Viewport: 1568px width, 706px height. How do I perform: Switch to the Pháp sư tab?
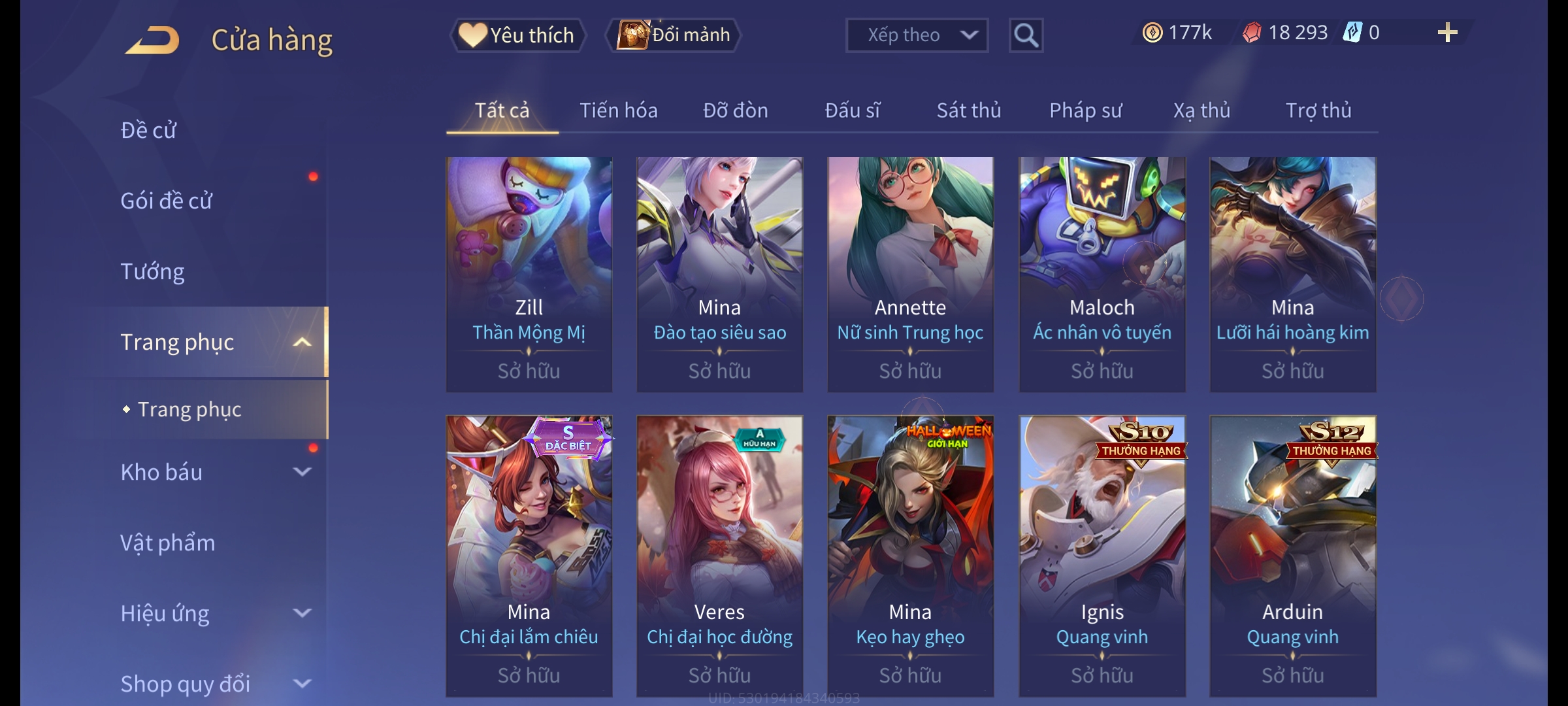tap(1085, 110)
